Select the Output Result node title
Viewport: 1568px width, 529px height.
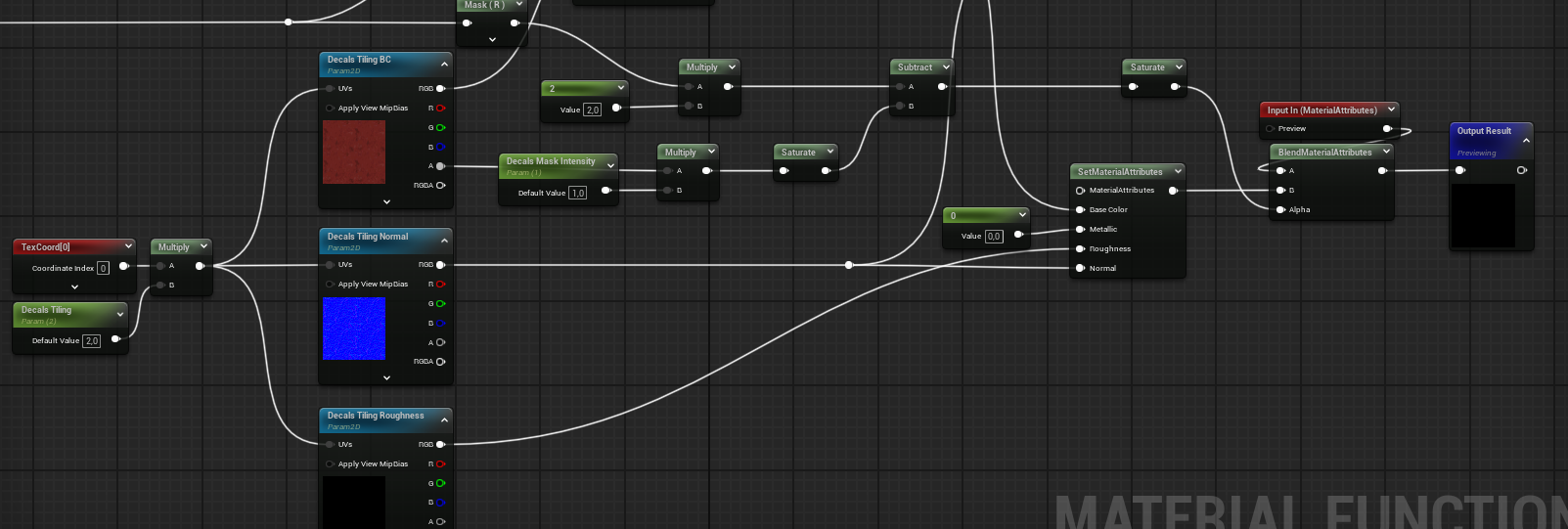tap(1484, 131)
